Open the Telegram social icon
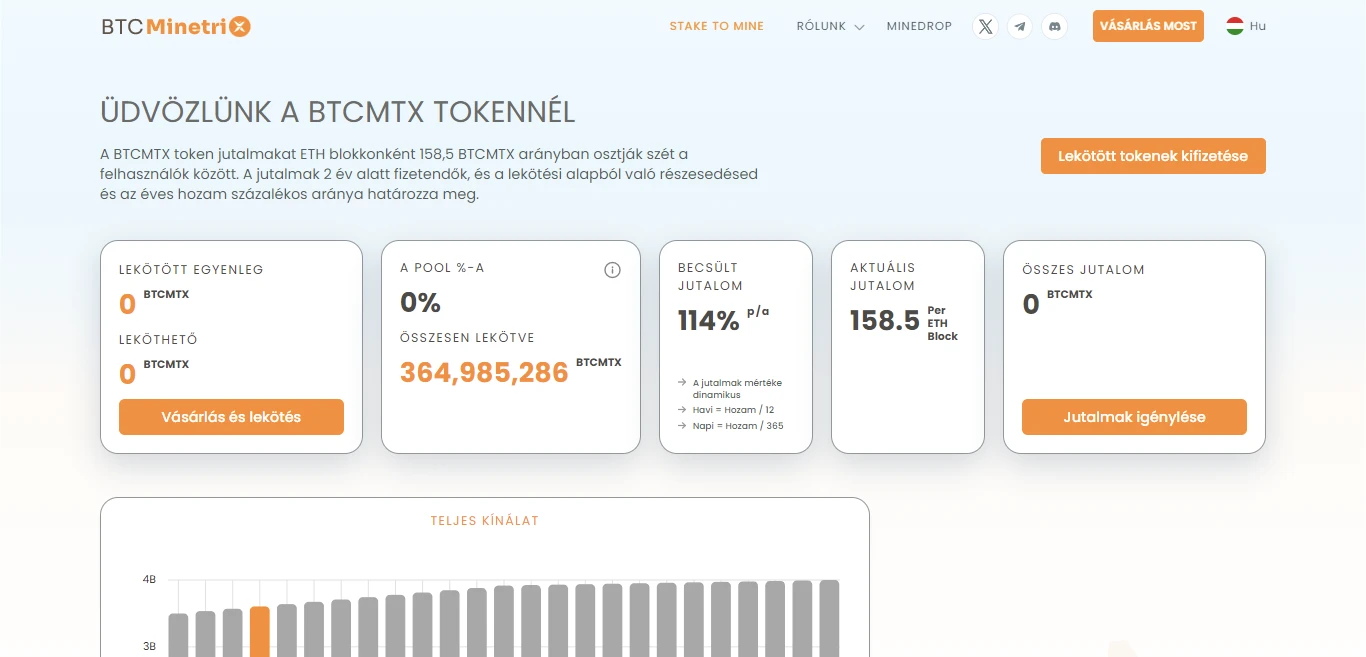This screenshot has width=1366, height=657. [x=1020, y=27]
